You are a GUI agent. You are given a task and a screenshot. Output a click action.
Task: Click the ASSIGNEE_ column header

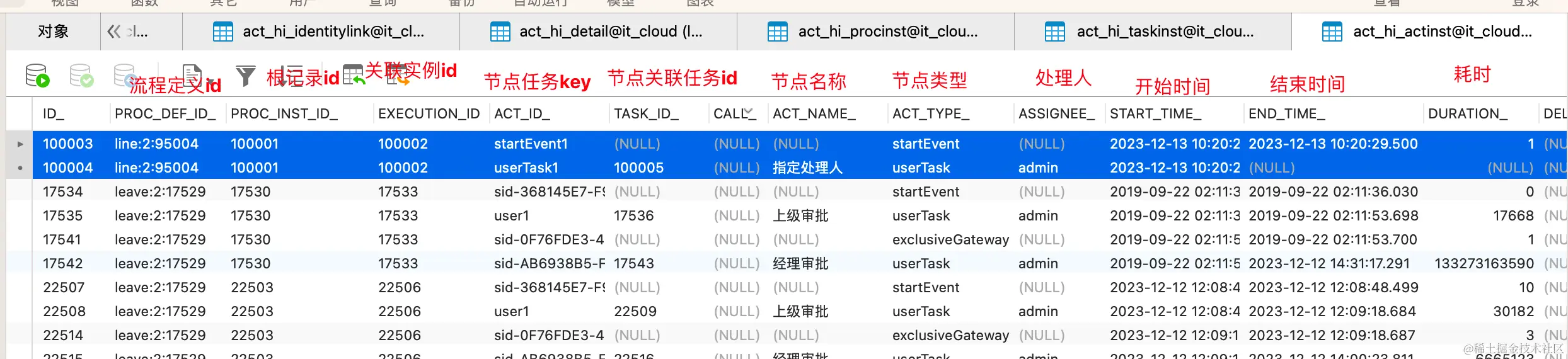(1059, 114)
